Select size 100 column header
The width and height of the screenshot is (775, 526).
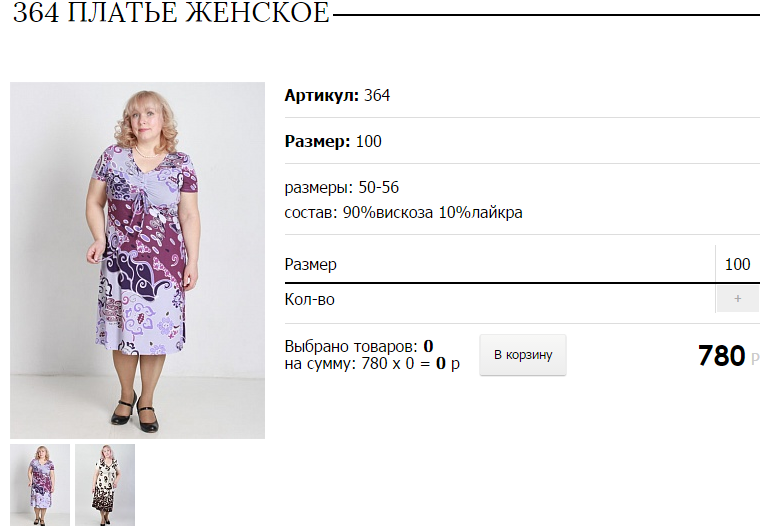coord(737,264)
